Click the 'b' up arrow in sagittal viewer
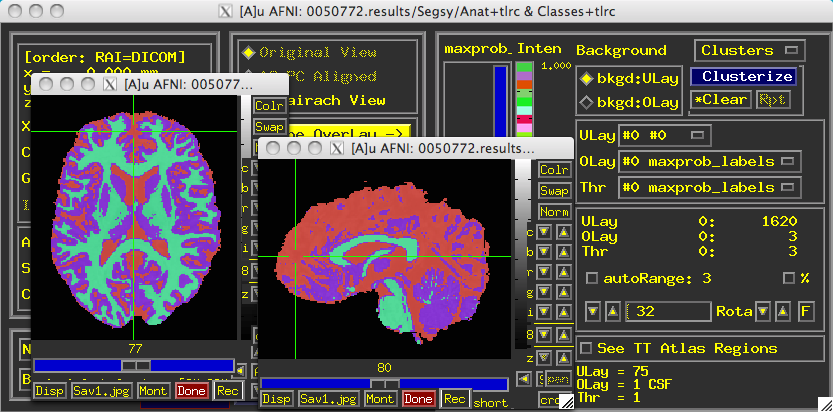The height and width of the screenshot is (412, 833). [x=564, y=252]
